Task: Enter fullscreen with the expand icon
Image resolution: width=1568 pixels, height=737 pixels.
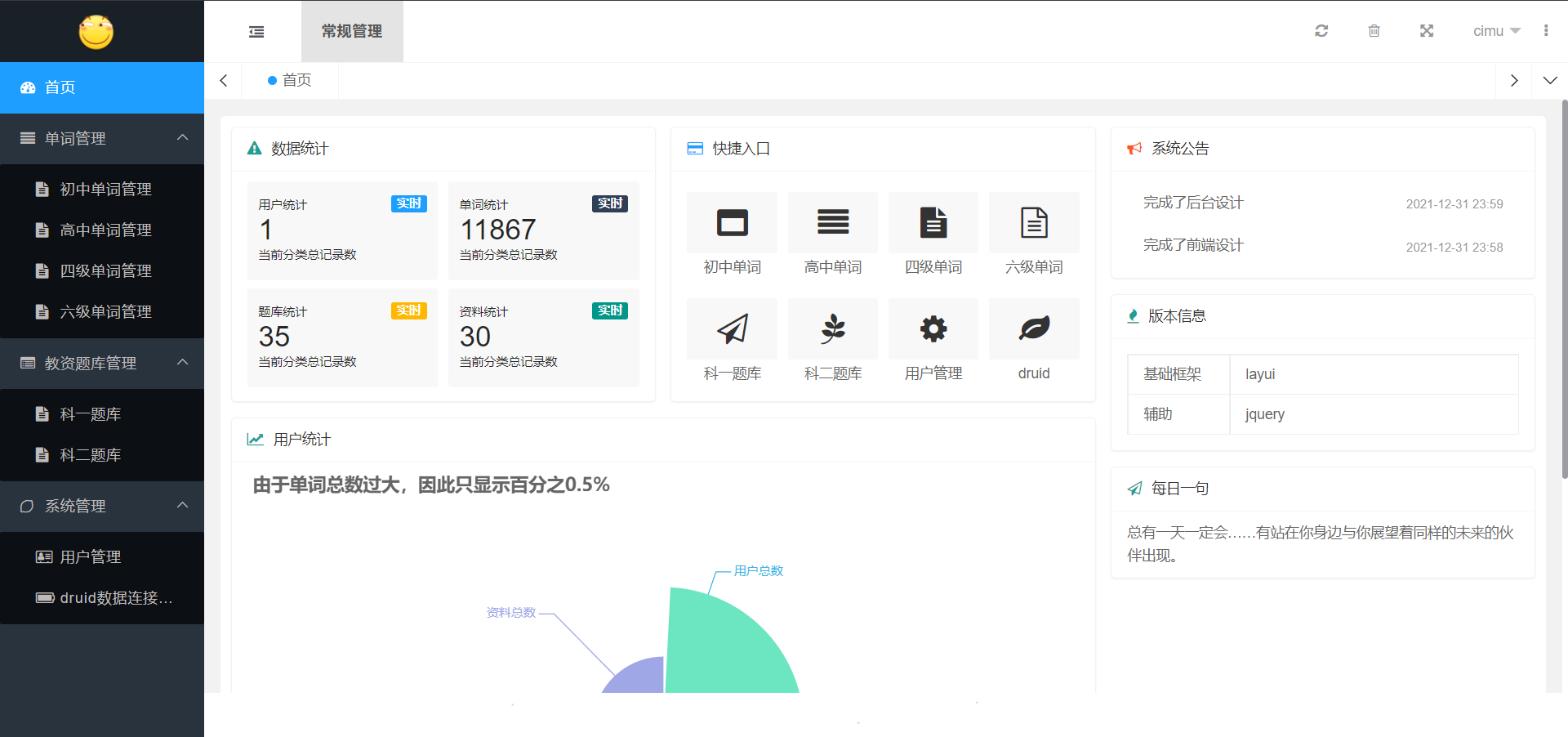Action: pos(1426,31)
